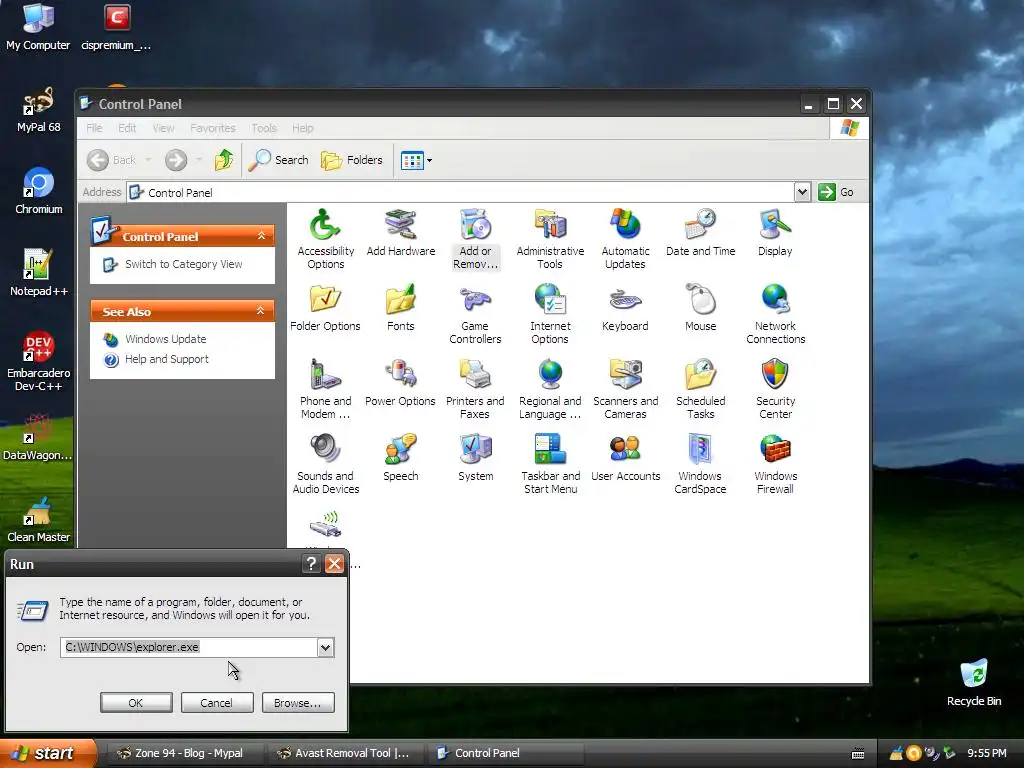
Task: Click OK in the Run dialog
Action: (136, 703)
